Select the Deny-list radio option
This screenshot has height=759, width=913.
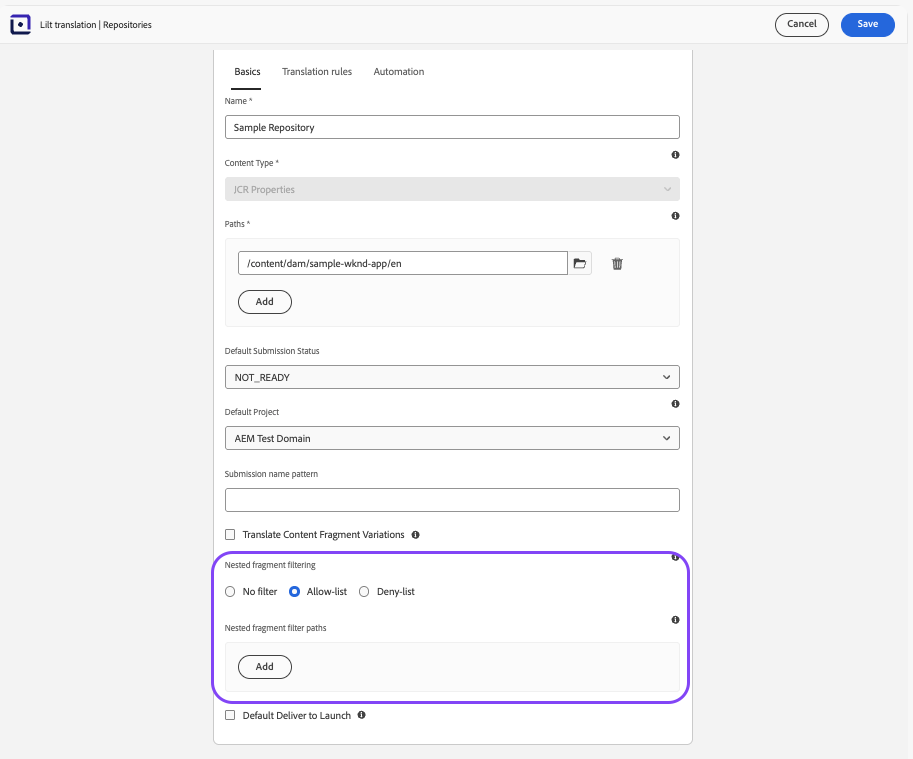coord(364,591)
